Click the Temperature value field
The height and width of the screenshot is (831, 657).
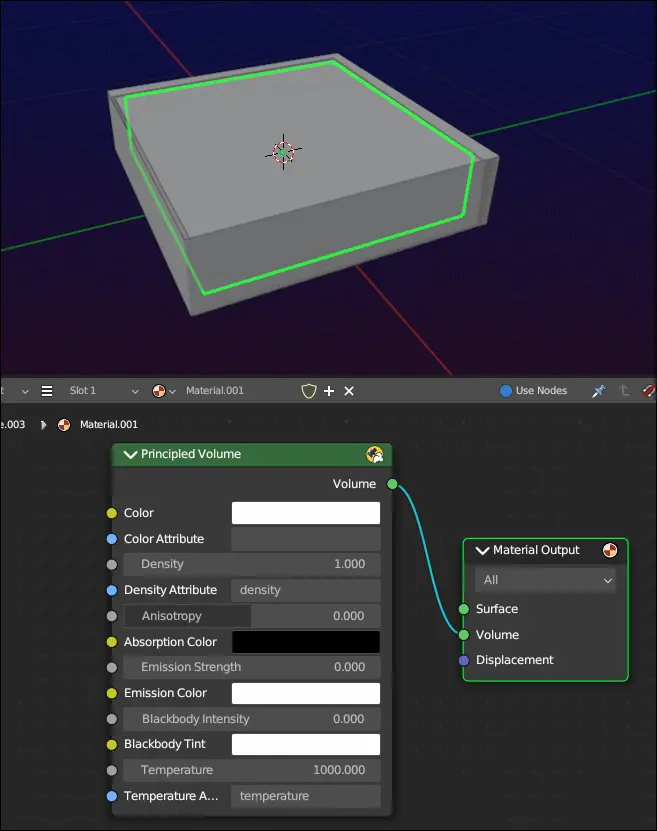coord(252,770)
